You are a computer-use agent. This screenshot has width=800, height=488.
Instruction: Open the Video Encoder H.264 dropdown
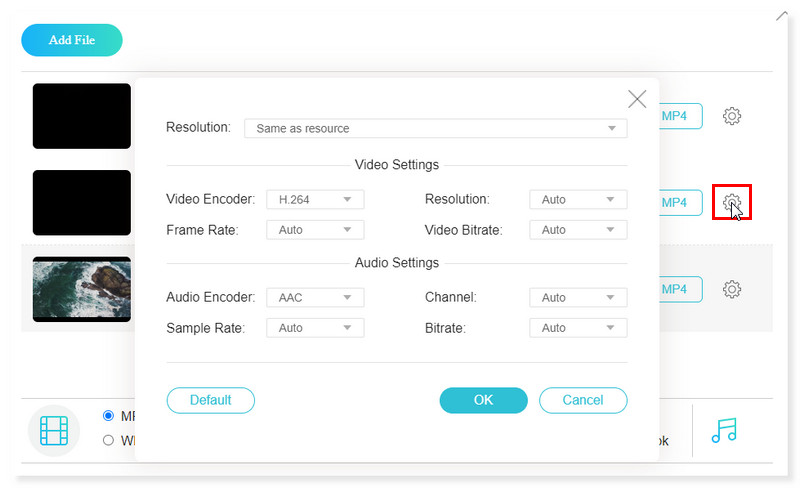click(315, 200)
